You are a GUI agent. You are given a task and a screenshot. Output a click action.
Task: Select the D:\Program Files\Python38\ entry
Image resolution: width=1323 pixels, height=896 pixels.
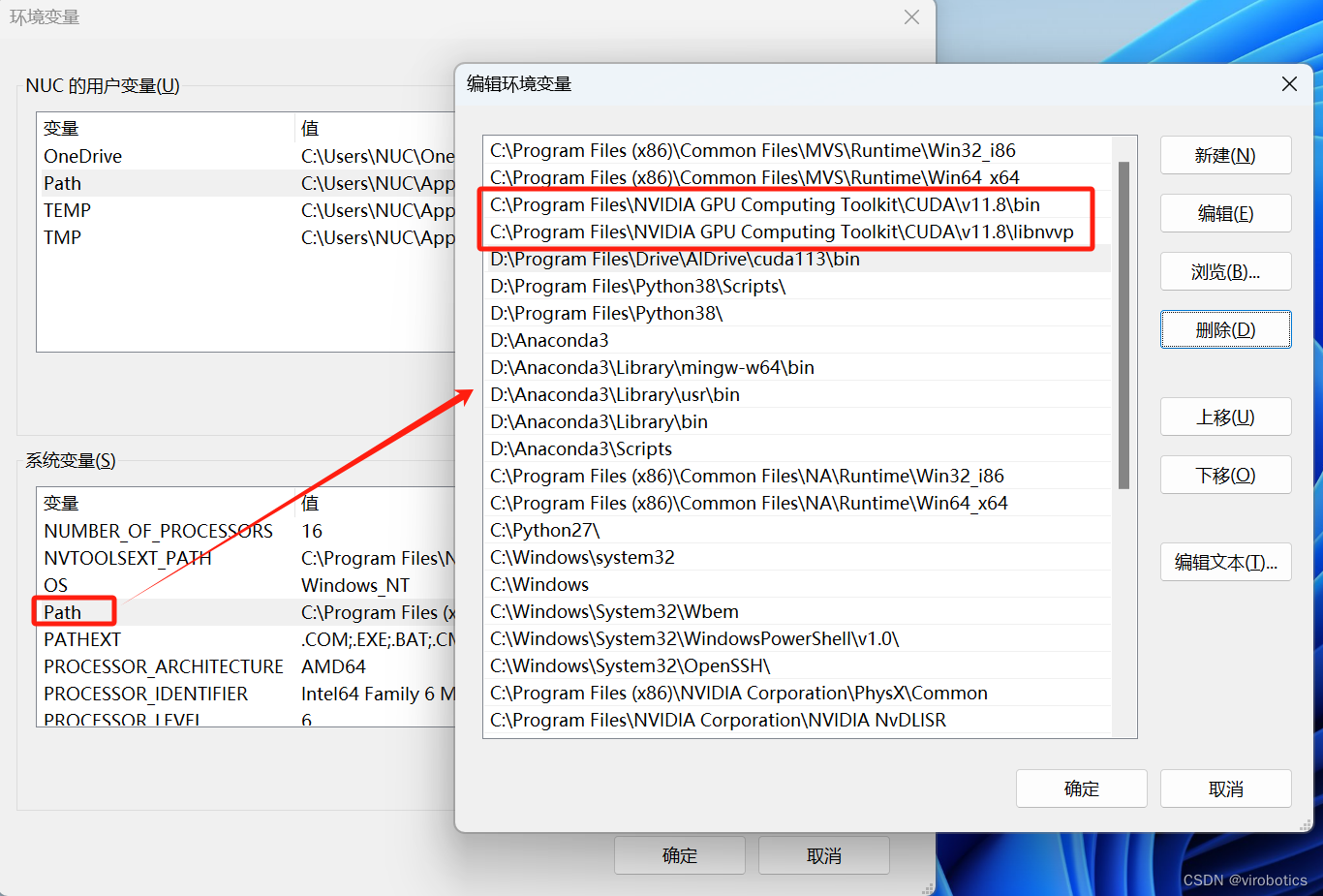click(x=797, y=313)
